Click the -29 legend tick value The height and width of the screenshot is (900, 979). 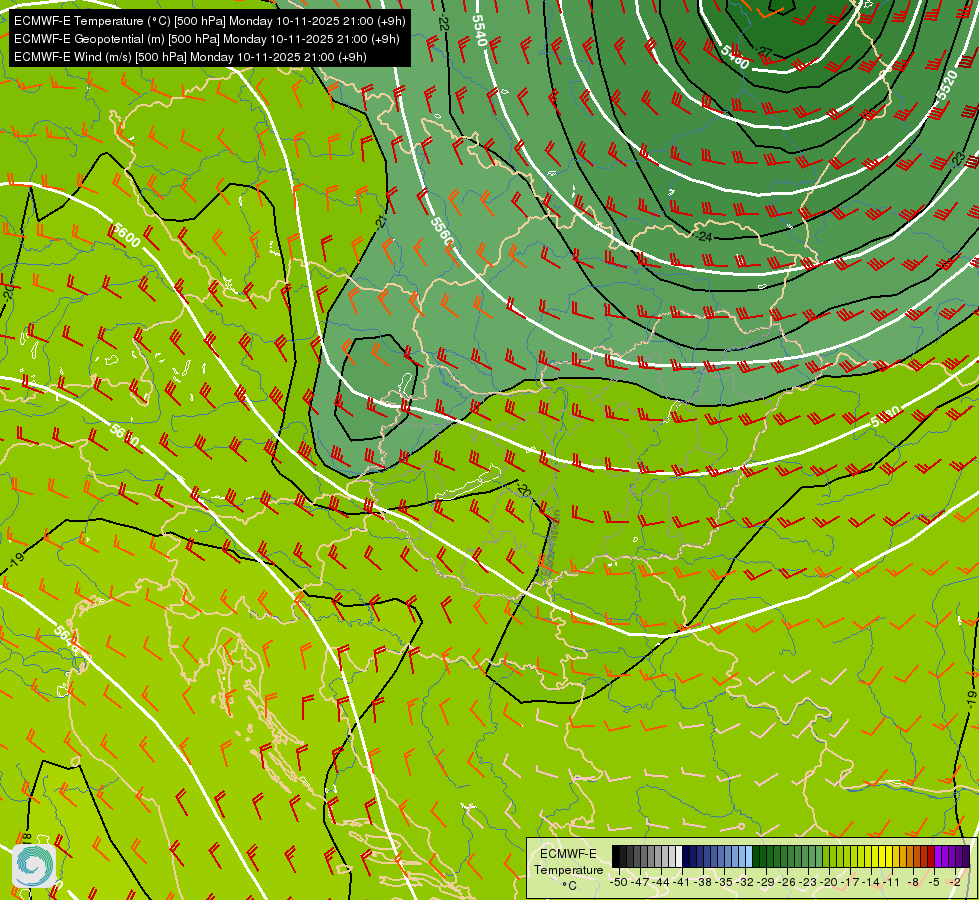point(765,882)
